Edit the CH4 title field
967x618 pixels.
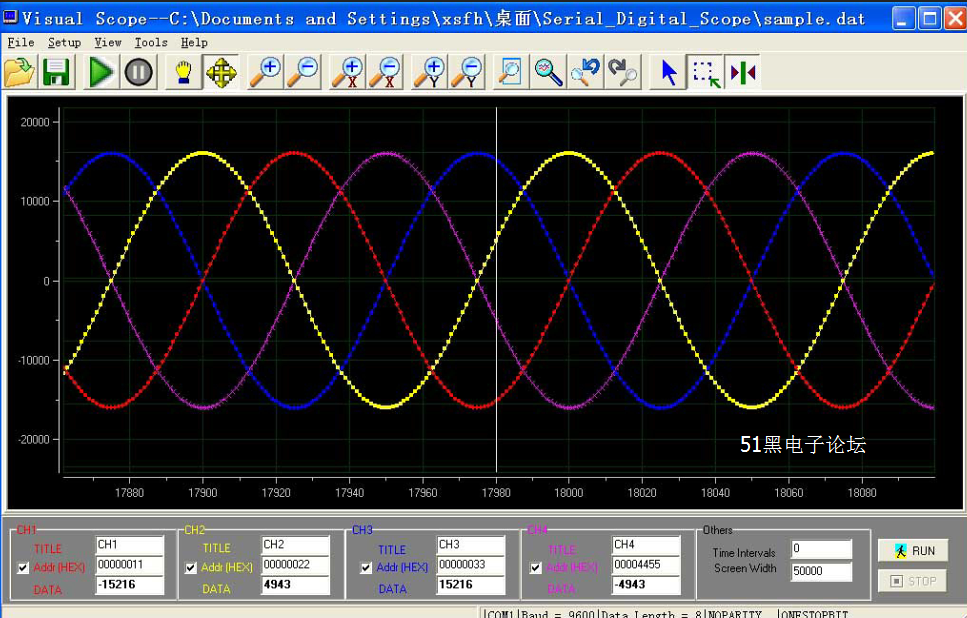[646, 545]
